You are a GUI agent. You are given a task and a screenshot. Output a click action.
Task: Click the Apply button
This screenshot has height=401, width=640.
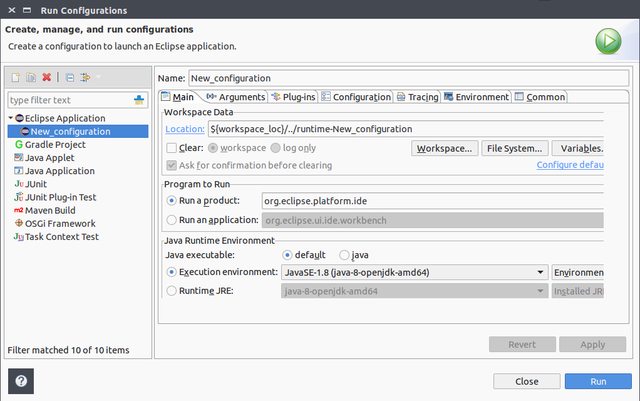593,344
